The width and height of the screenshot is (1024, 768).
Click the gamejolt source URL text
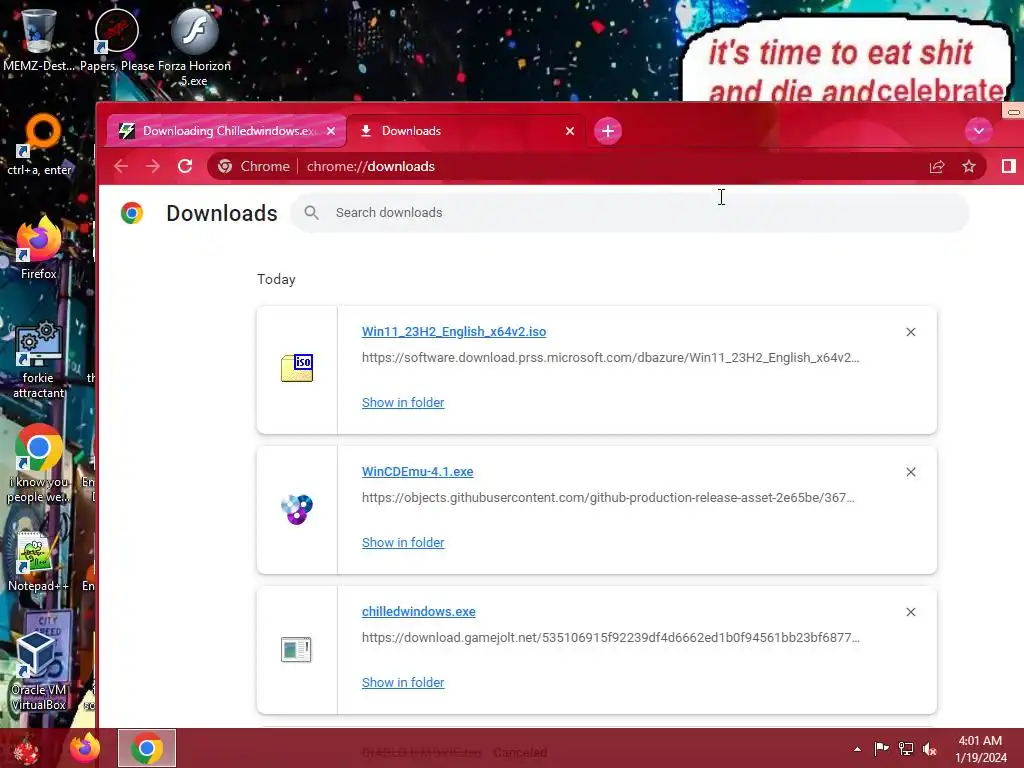pyautogui.click(x=611, y=637)
